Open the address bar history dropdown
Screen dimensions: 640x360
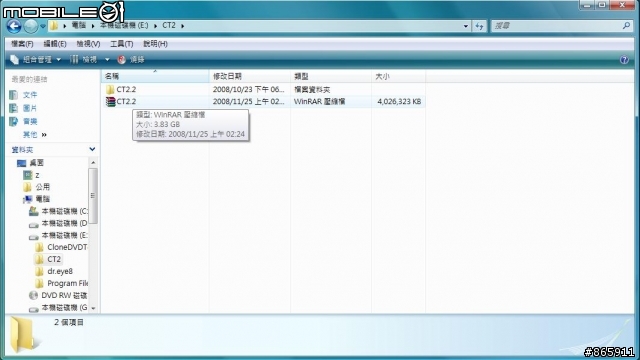tap(466, 26)
